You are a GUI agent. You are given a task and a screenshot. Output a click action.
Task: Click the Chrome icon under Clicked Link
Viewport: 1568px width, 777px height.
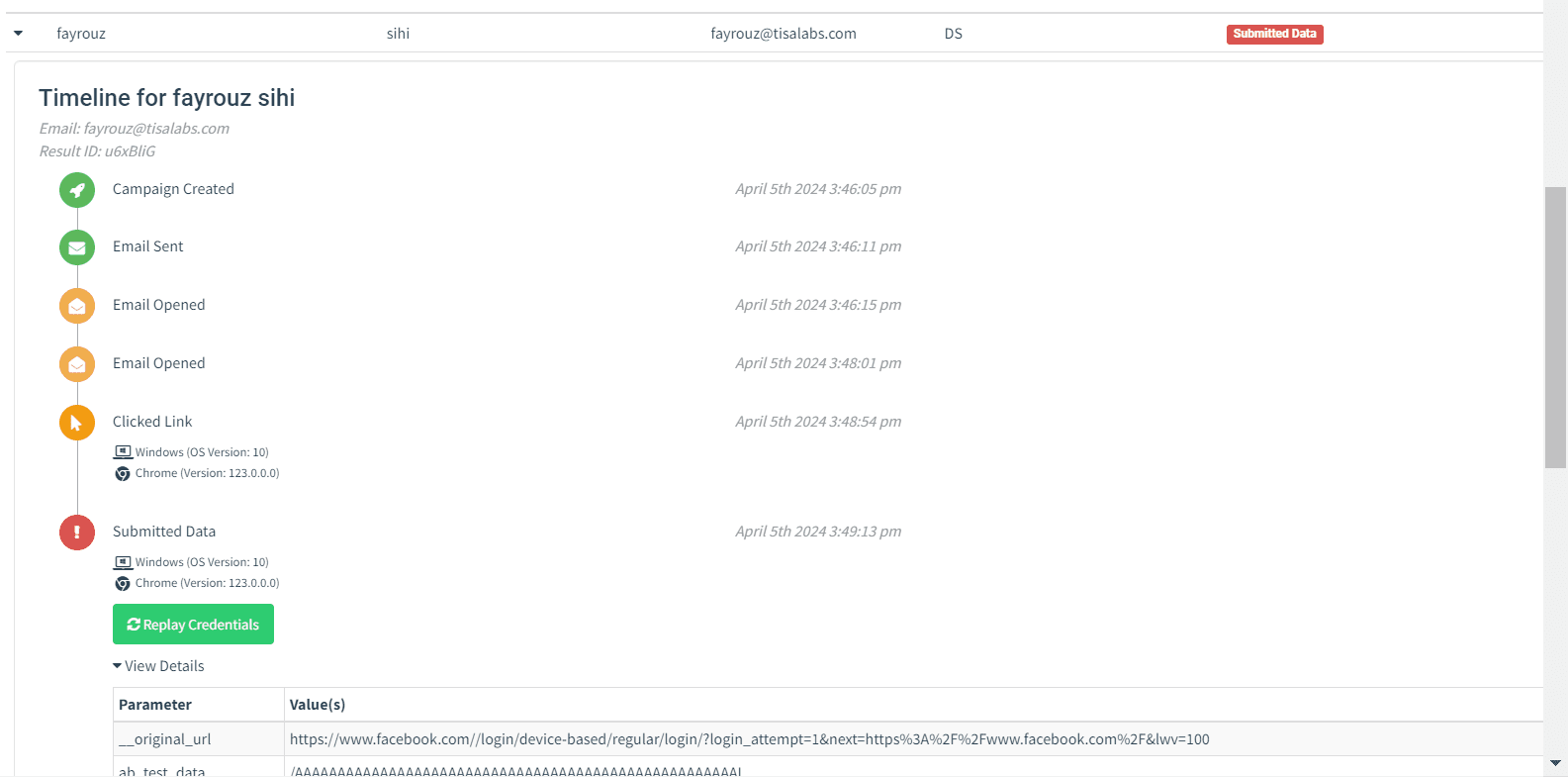(x=123, y=474)
